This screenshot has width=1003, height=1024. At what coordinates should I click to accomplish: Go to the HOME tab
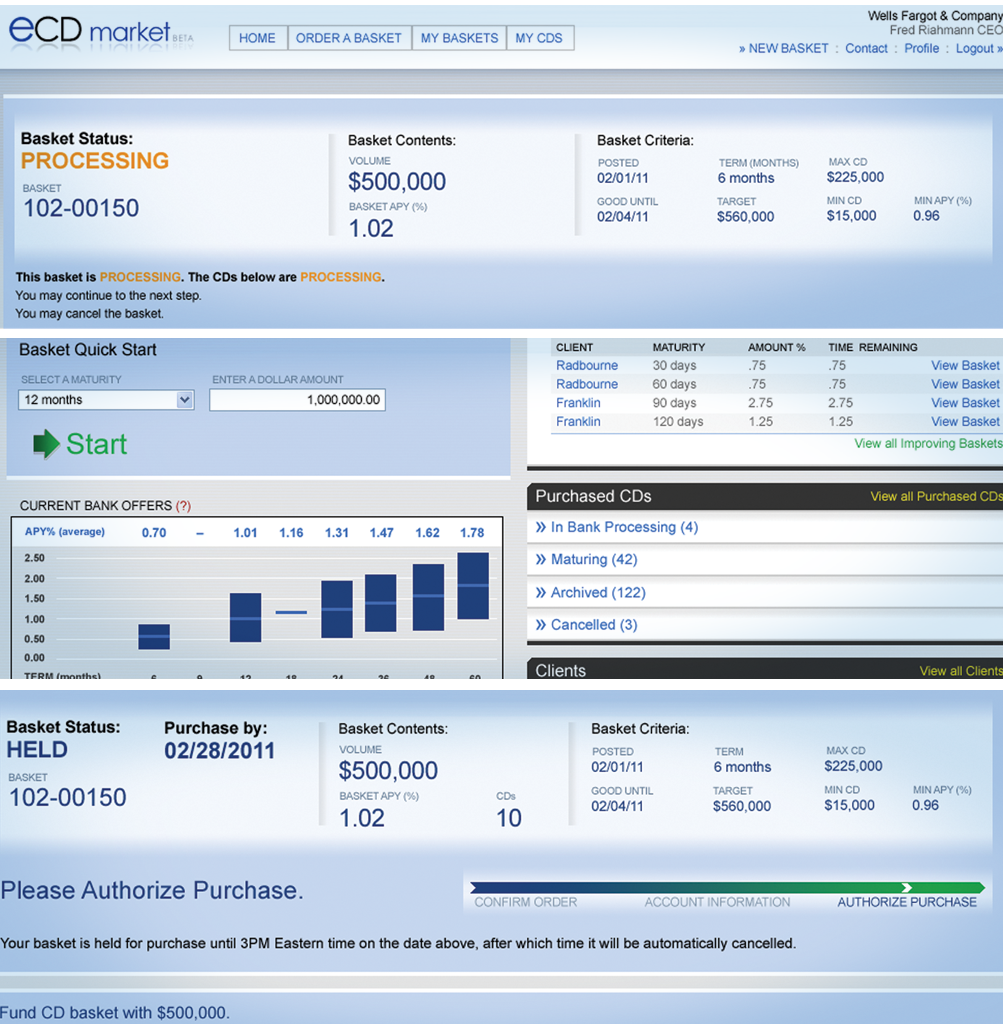pos(257,38)
